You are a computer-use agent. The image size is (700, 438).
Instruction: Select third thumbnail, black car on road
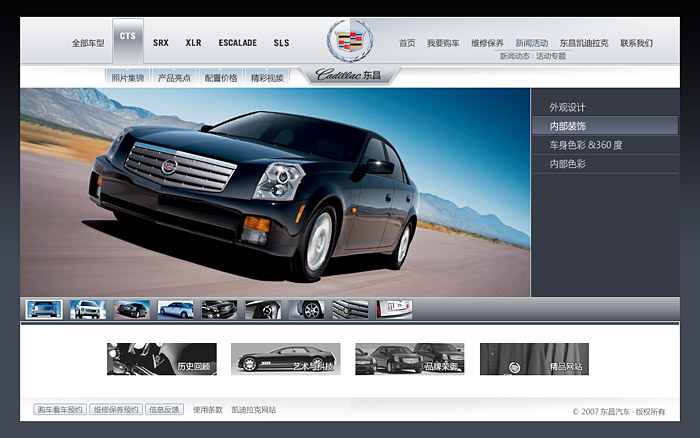click(x=132, y=309)
